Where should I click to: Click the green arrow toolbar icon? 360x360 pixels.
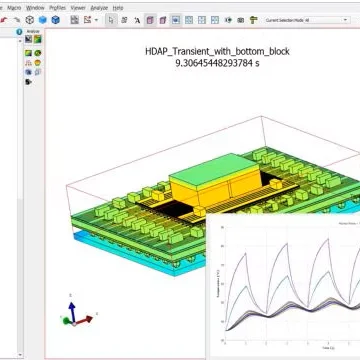tap(228, 20)
